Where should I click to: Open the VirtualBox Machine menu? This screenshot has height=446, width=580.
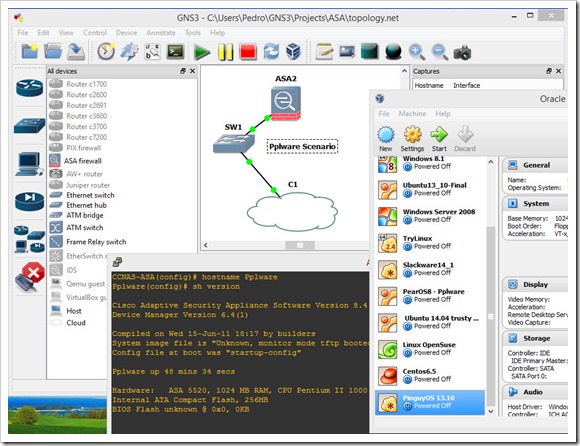(412, 114)
